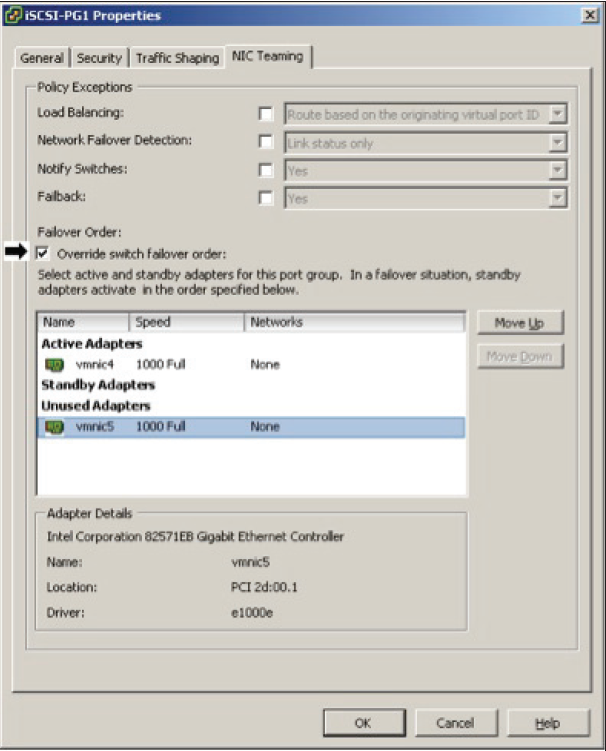Uncheck Override switch failover order
The width and height of the screenshot is (606, 751).
[x=43, y=254]
